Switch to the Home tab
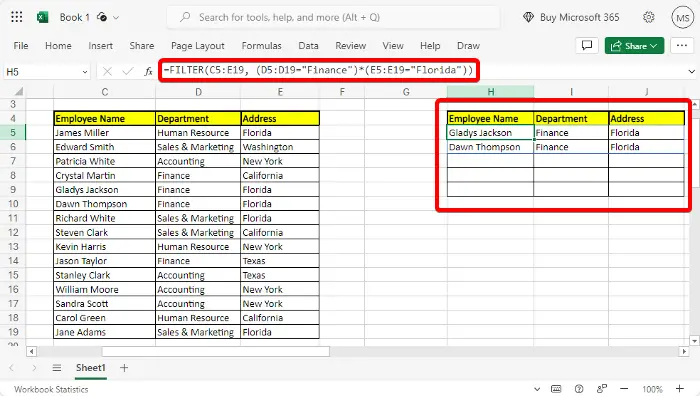Screen dimensions: 700x396 [x=58, y=46]
